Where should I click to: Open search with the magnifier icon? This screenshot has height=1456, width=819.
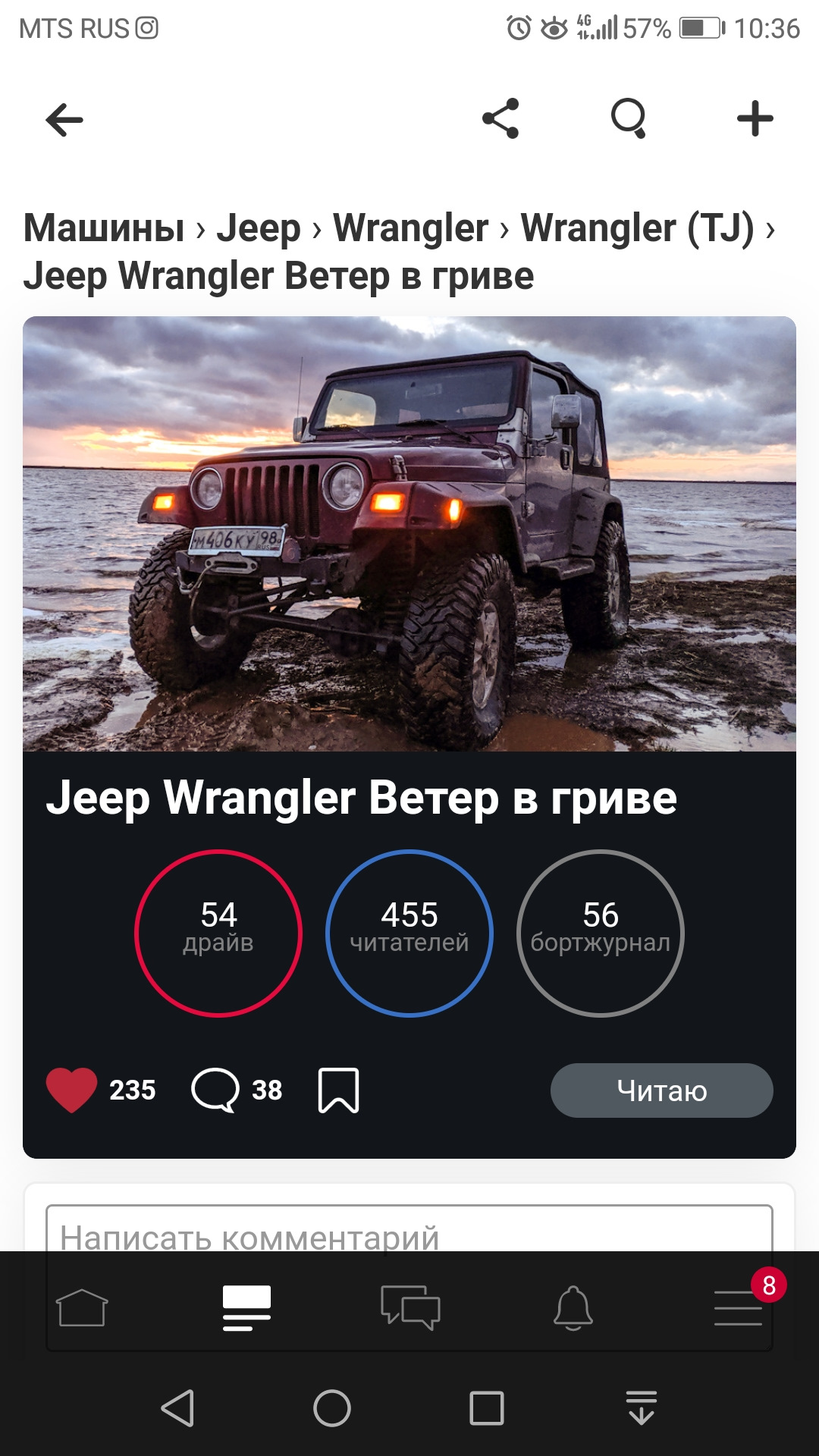click(x=629, y=118)
